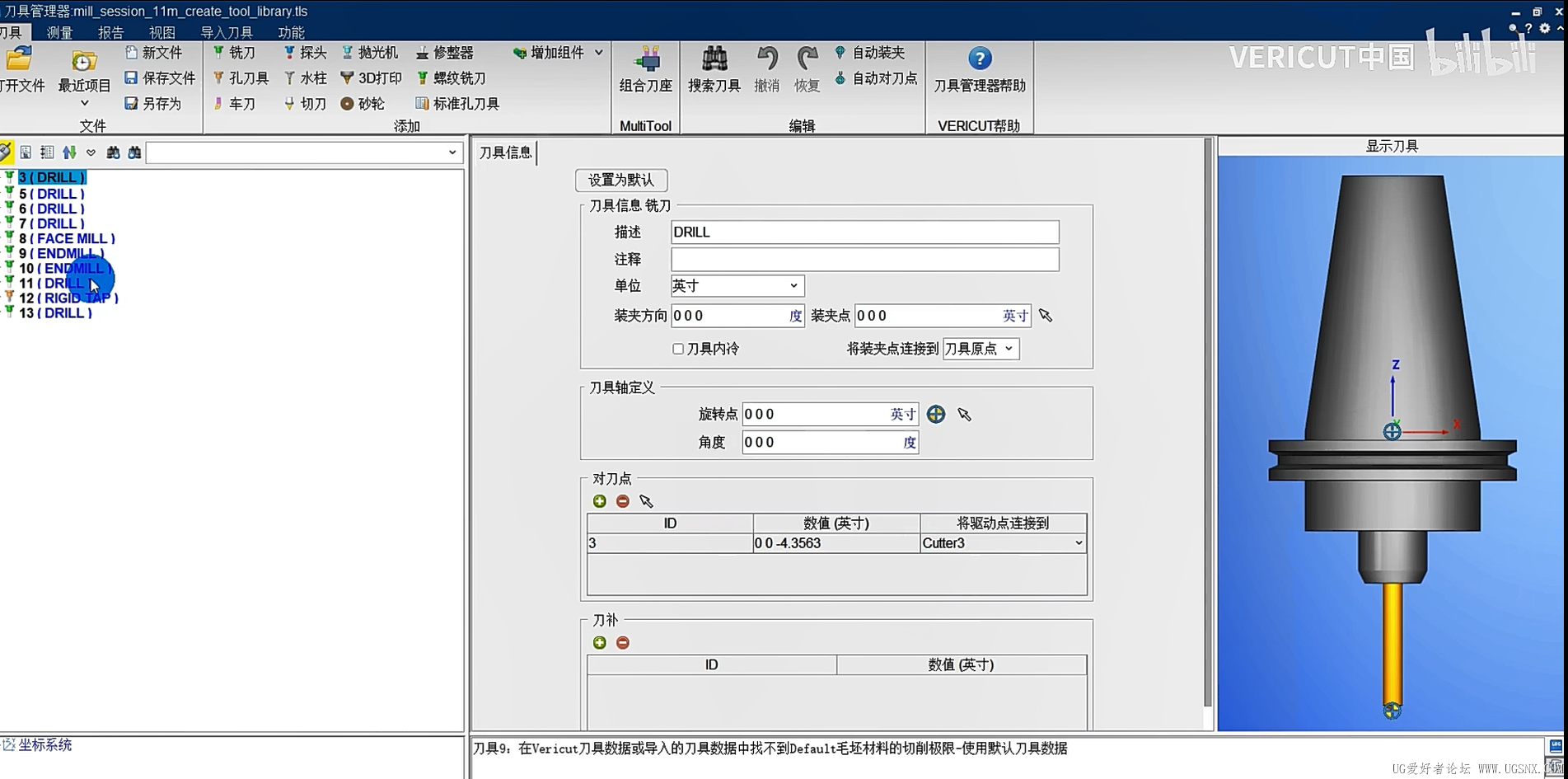Add a 抛光机 polisher tool

pyautogui.click(x=370, y=53)
